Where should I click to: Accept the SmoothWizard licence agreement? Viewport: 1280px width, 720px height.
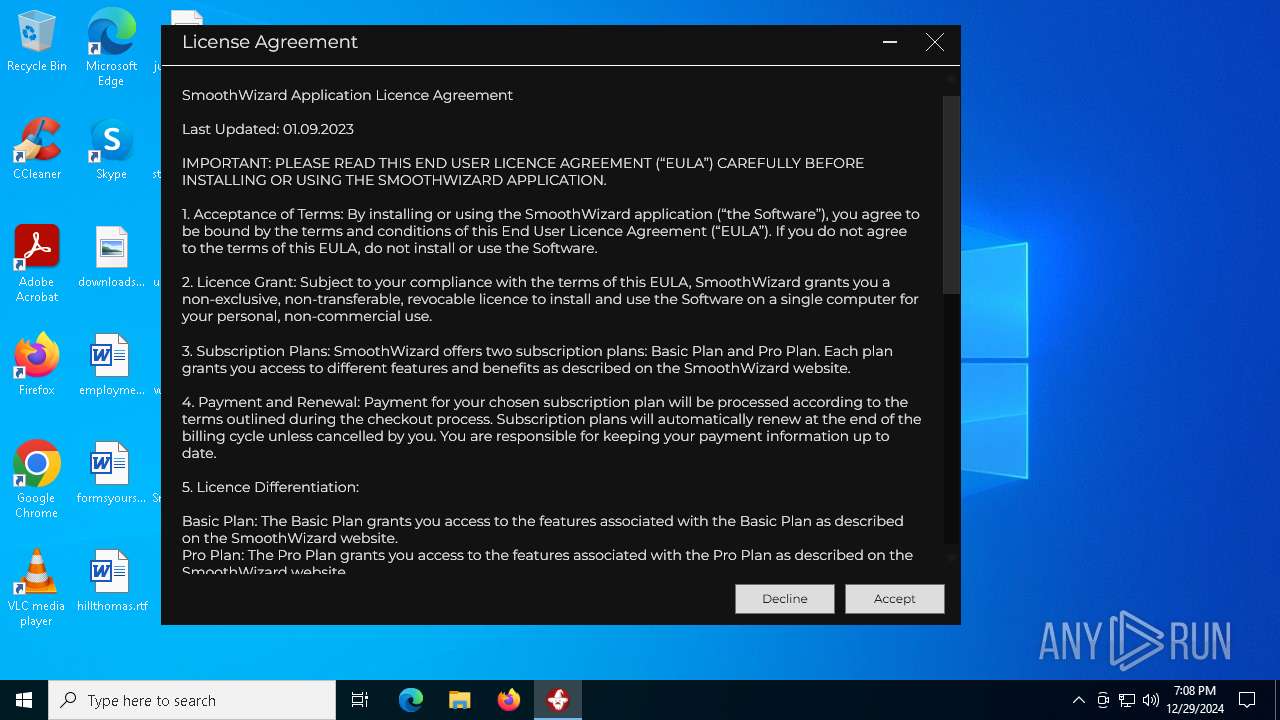click(894, 598)
